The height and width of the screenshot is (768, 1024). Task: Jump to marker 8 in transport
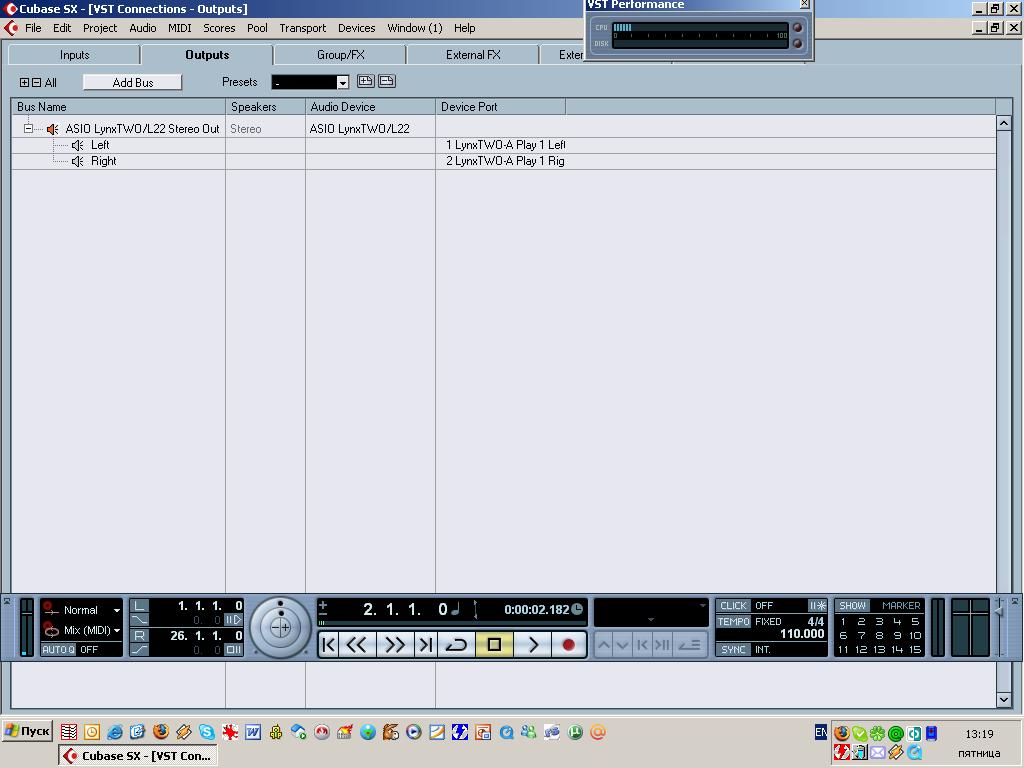[x=879, y=635]
